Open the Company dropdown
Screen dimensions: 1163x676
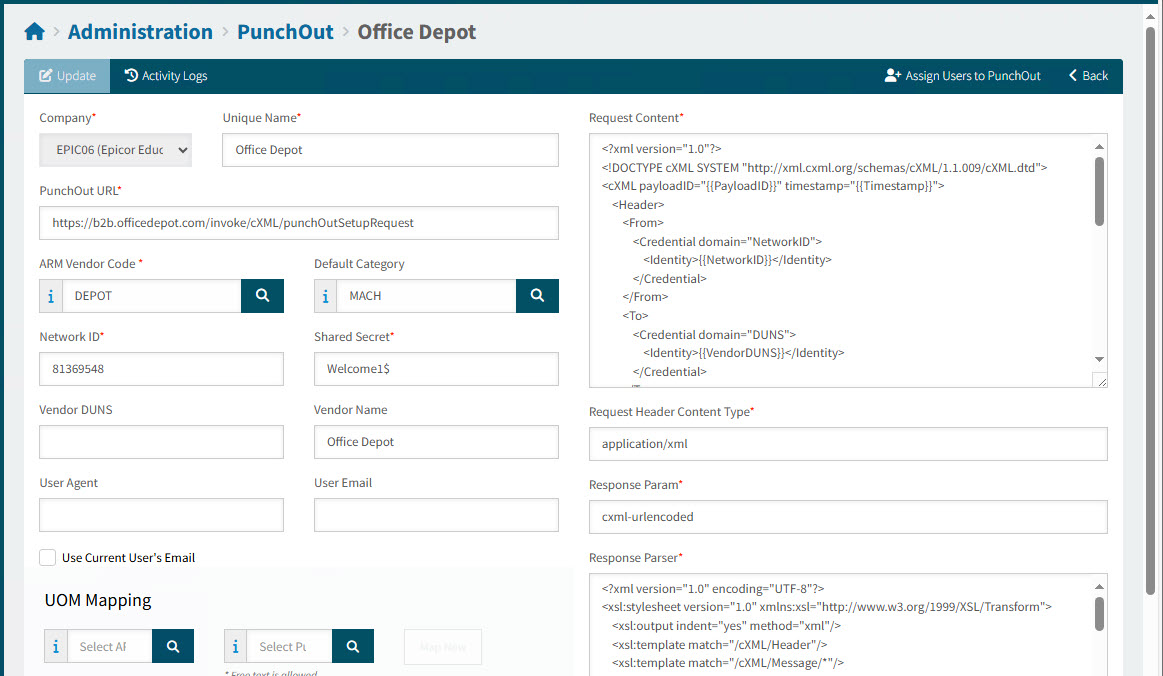pyautogui.click(x=115, y=150)
